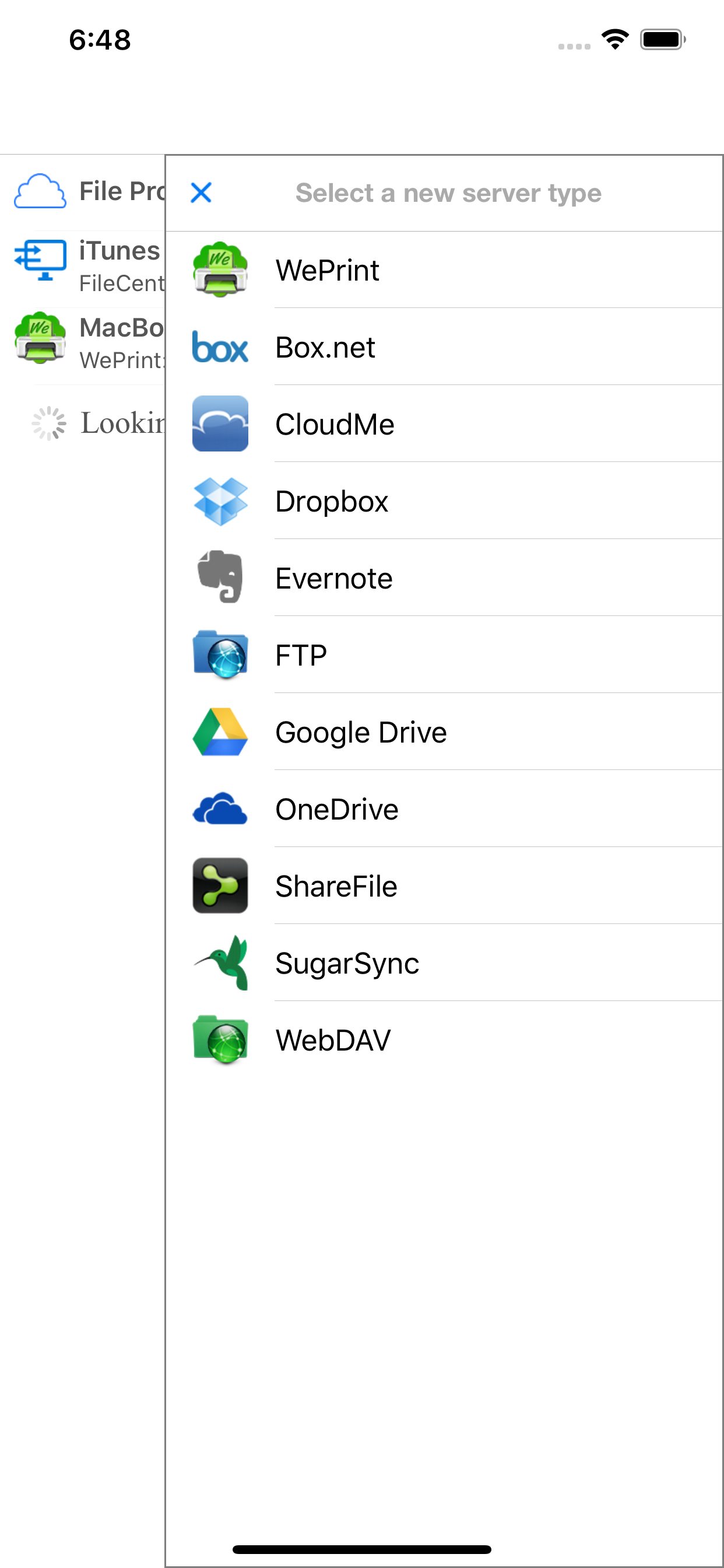
Task: Pick the Evernote server type label
Action: pos(333,578)
